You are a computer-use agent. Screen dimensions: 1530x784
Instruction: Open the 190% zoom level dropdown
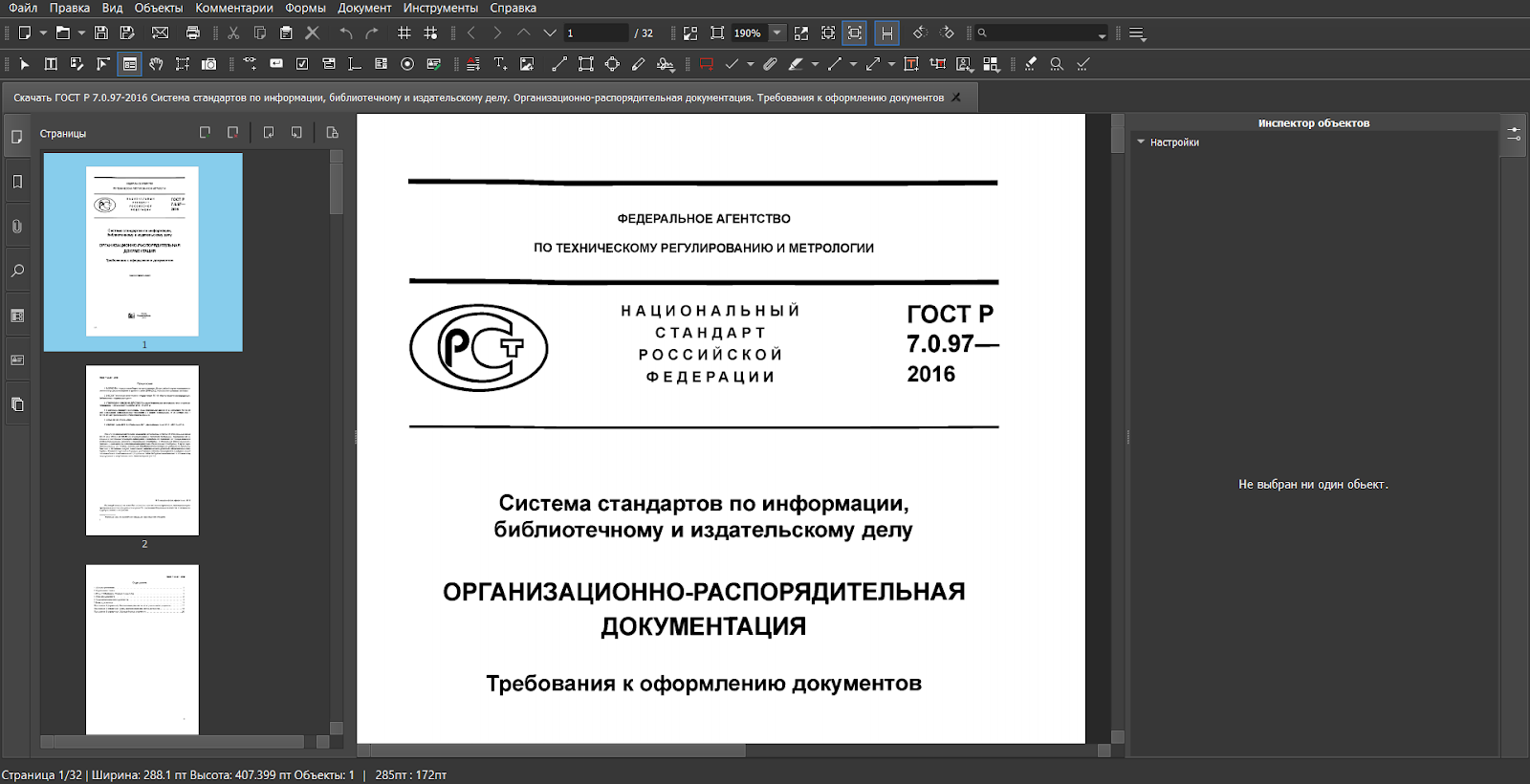pyautogui.click(x=776, y=33)
